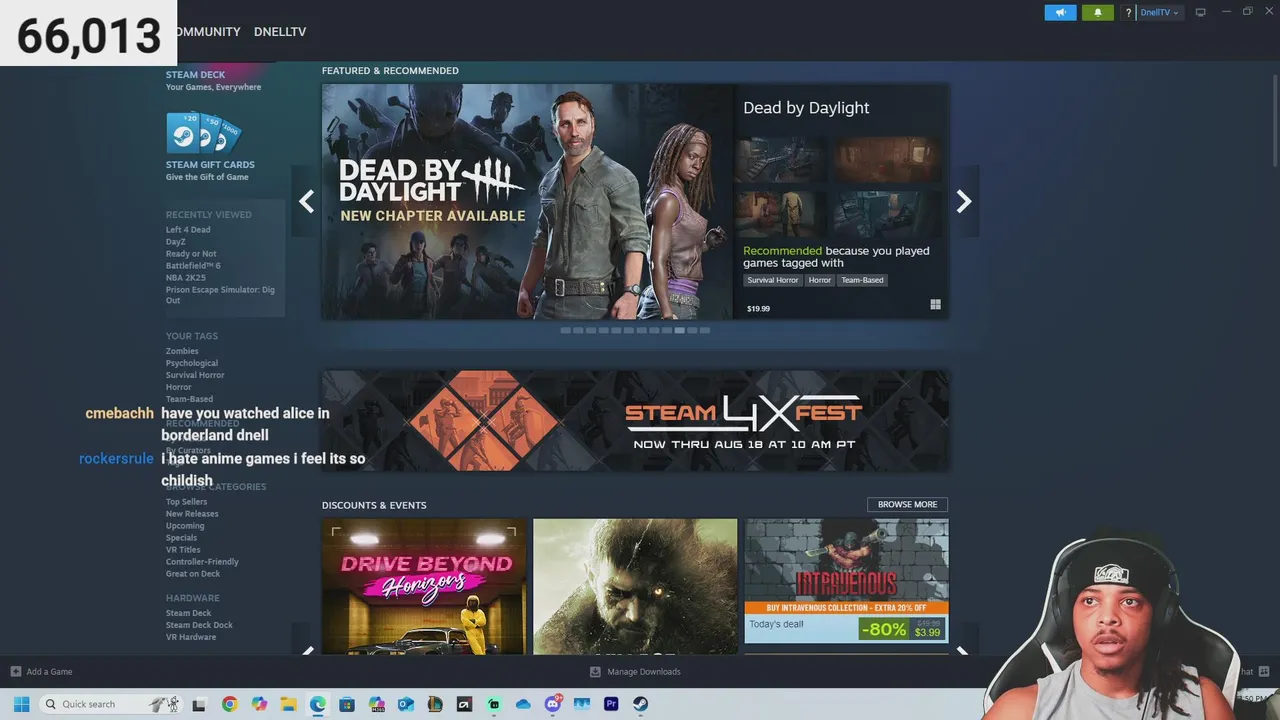The height and width of the screenshot is (720, 1280).
Task: Select Survival Horror tag in Dead by Daylight card
Action: pyautogui.click(x=773, y=280)
